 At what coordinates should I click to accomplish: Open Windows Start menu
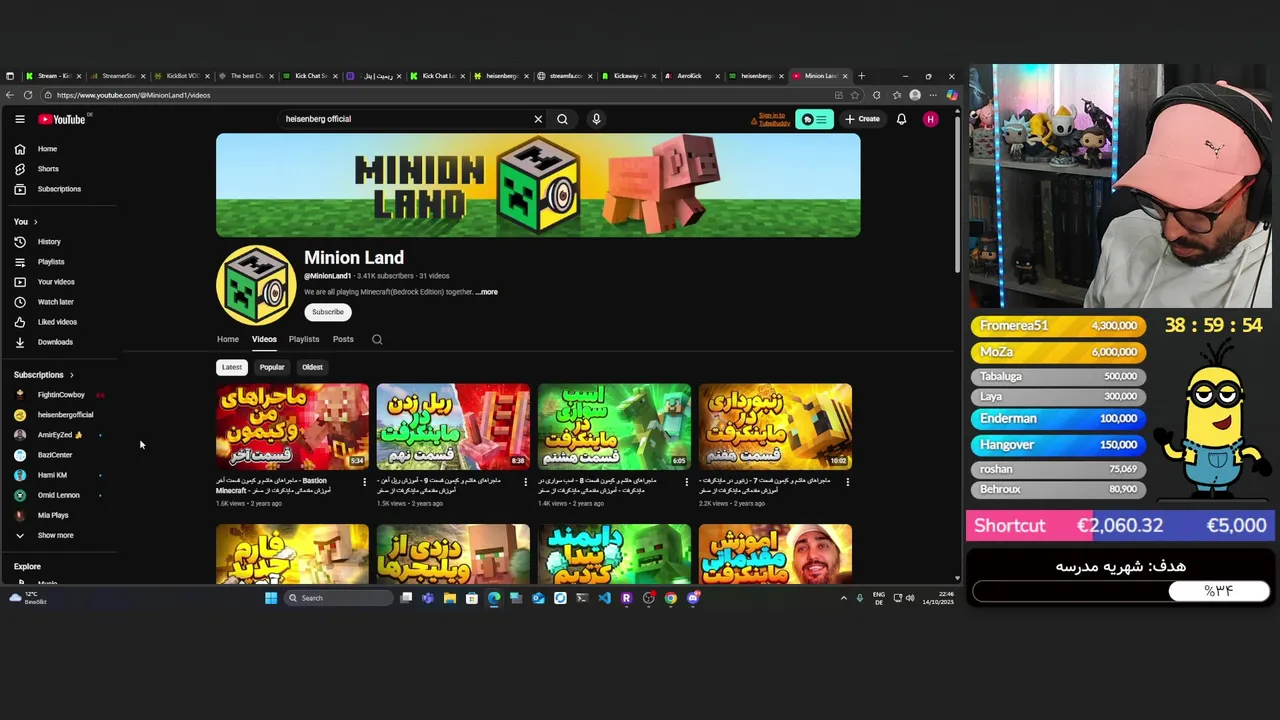(x=270, y=598)
